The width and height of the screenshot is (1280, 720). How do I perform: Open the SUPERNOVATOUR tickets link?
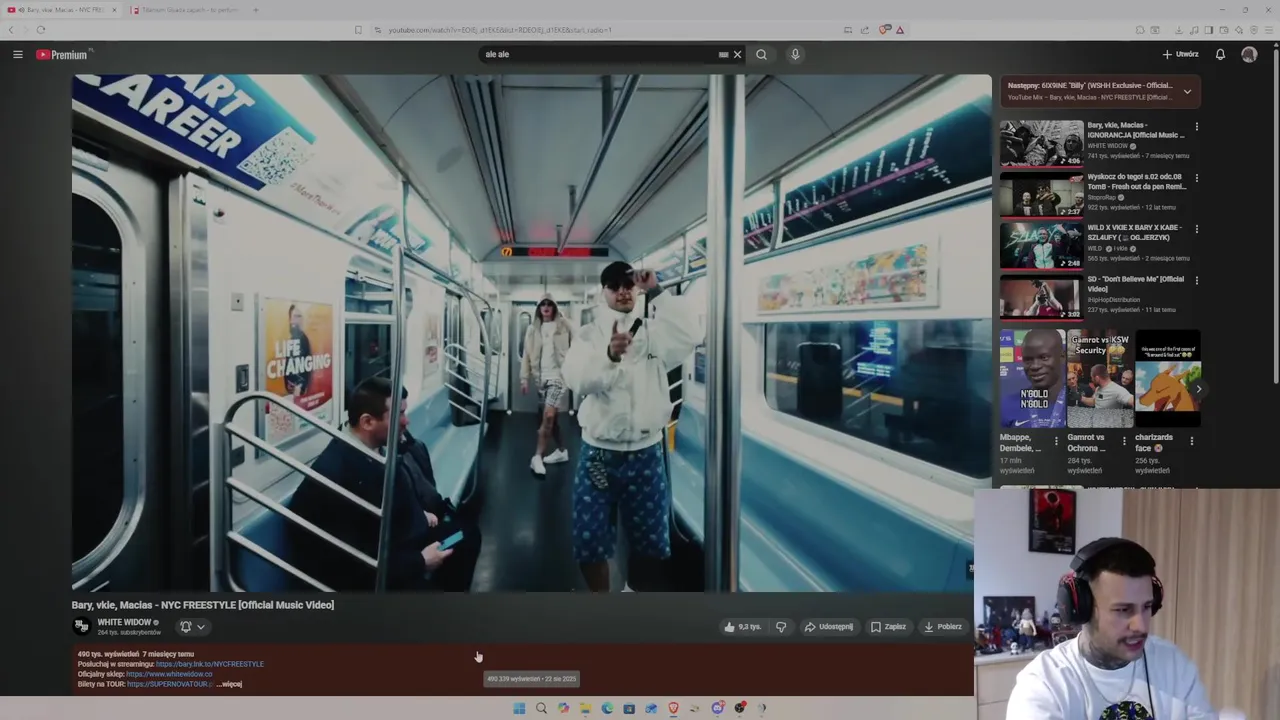[170, 684]
